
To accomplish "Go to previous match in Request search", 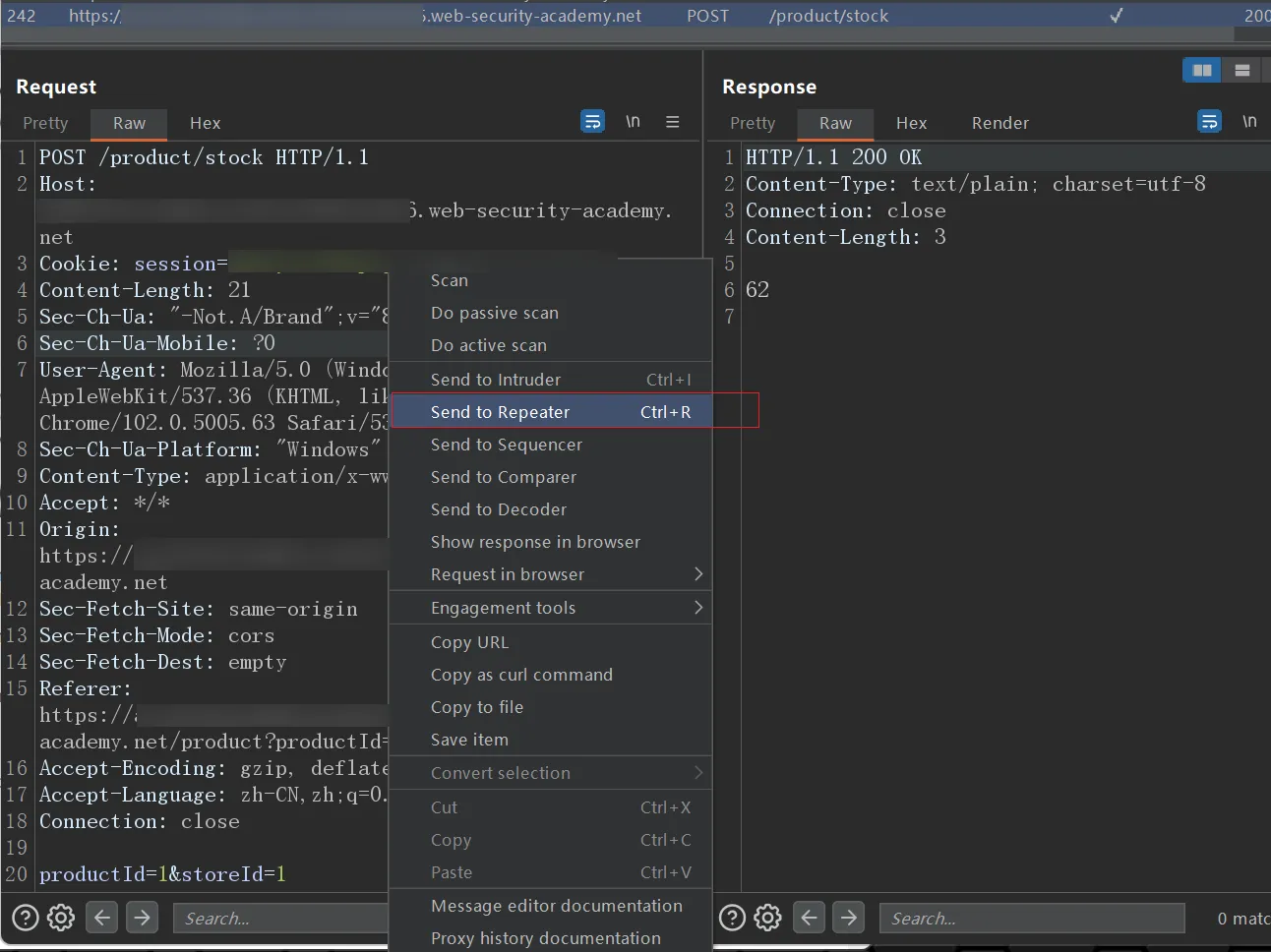I will (x=102, y=918).
